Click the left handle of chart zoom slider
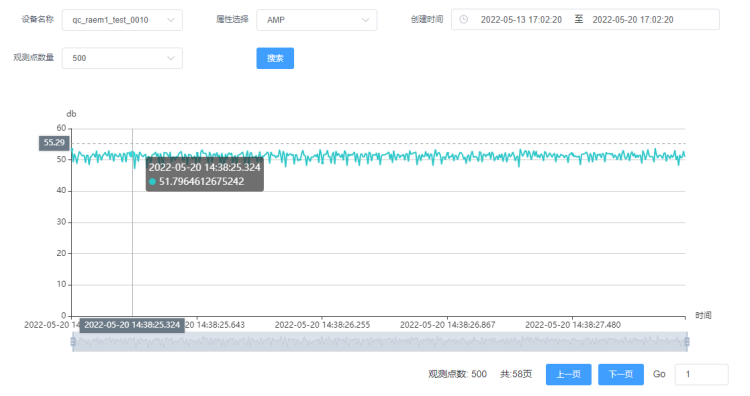 pos(73,341)
